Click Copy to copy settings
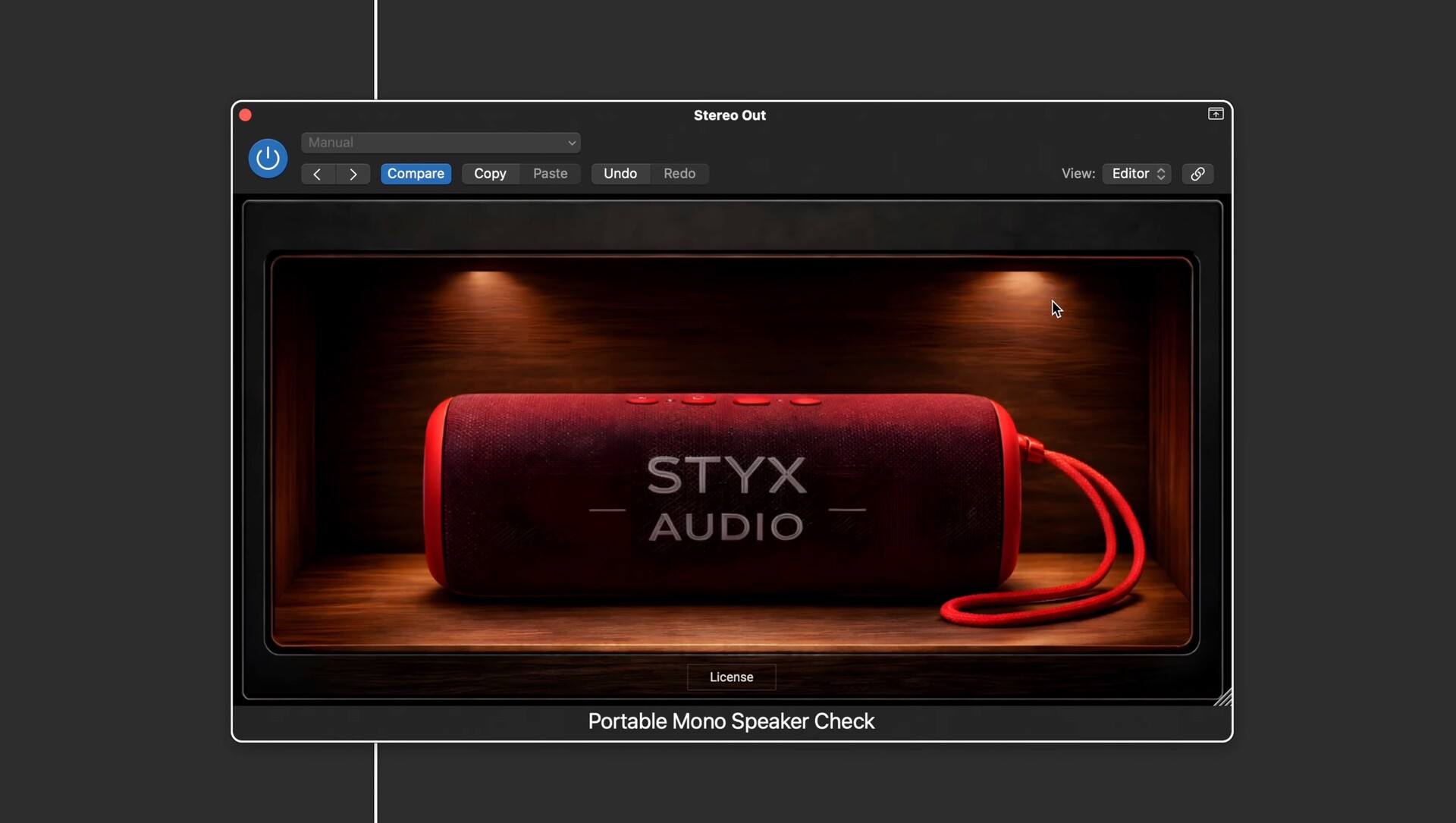1456x823 pixels. click(490, 174)
